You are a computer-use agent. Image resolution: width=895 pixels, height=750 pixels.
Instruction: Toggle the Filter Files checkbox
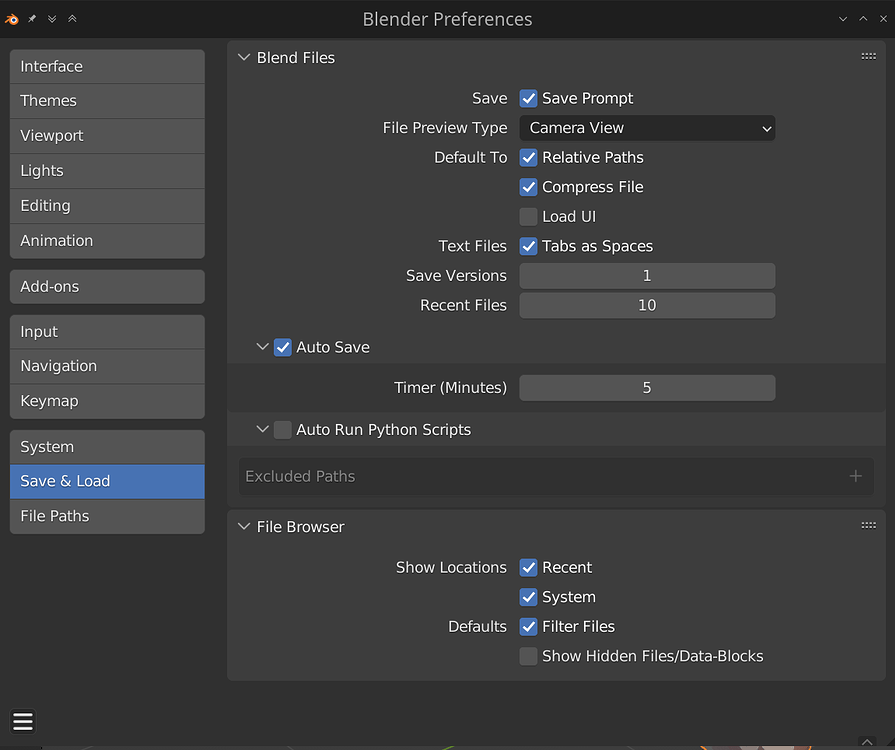pyautogui.click(x=528, y=627)
